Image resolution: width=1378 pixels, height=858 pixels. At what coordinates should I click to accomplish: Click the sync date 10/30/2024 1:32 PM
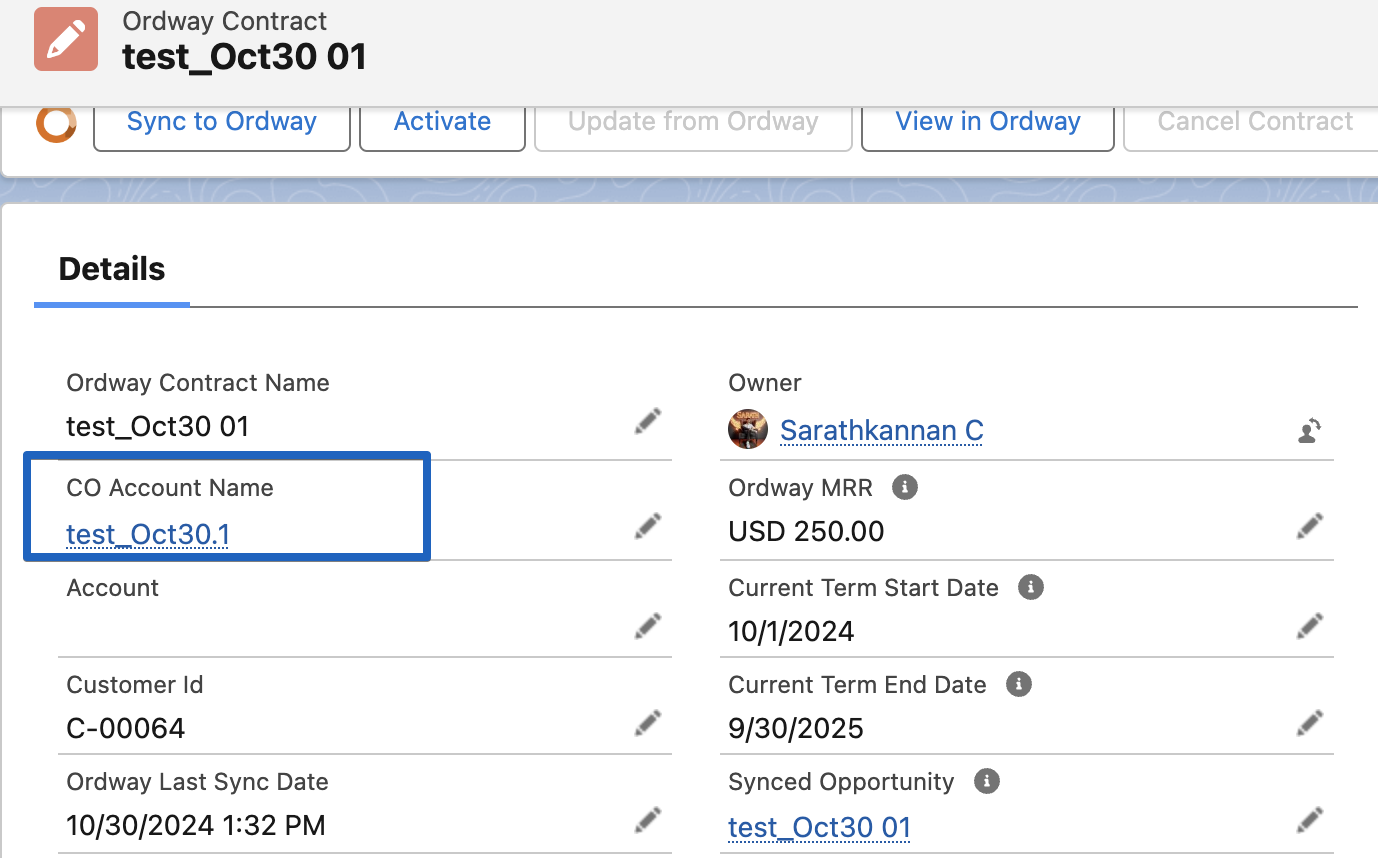pyautogui.click(x=196, y=826)
